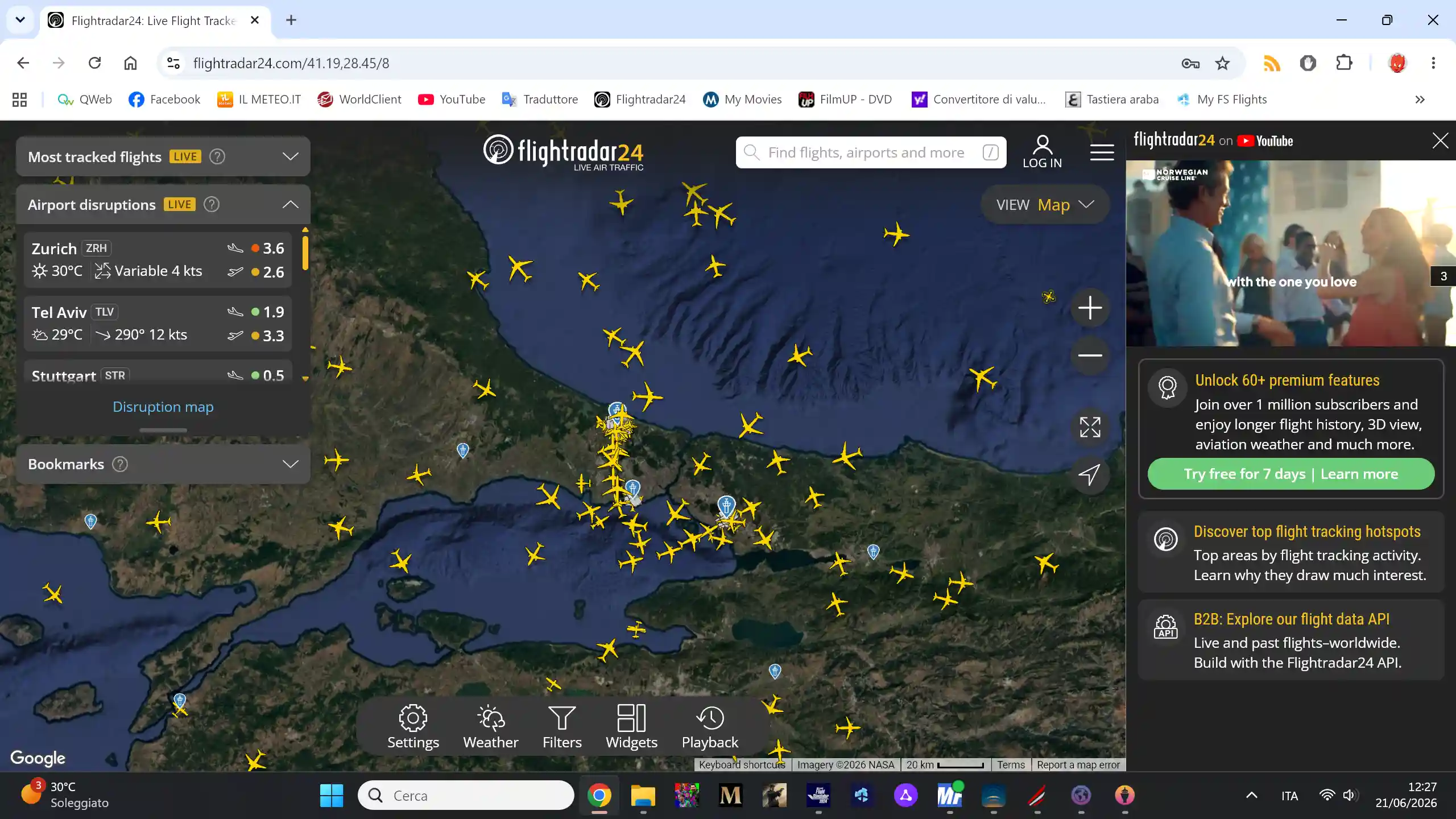1456x819 pixels.
Task: Click the Terms link on map
Action: click(x=1011, y=765)
